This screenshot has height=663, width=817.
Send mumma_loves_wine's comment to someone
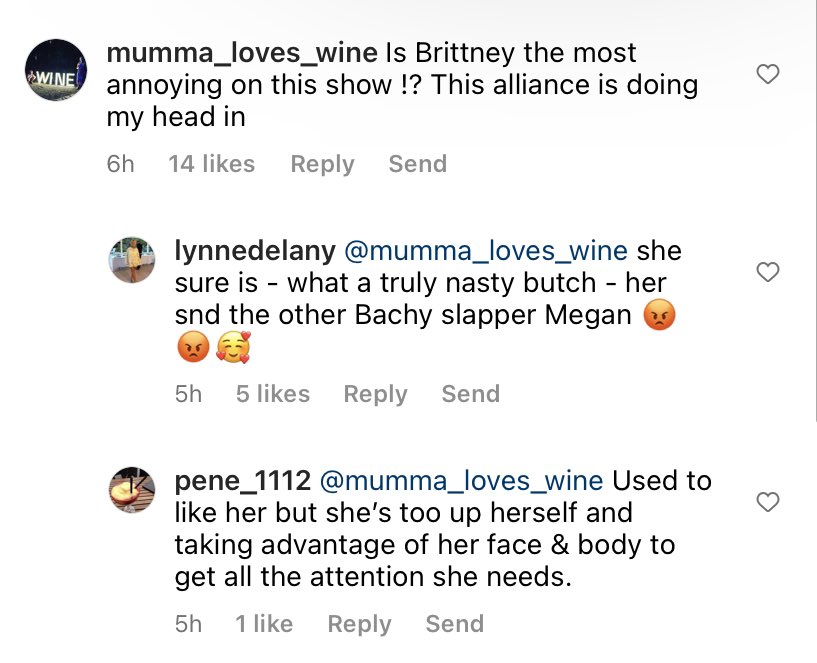tap(418, 164)
